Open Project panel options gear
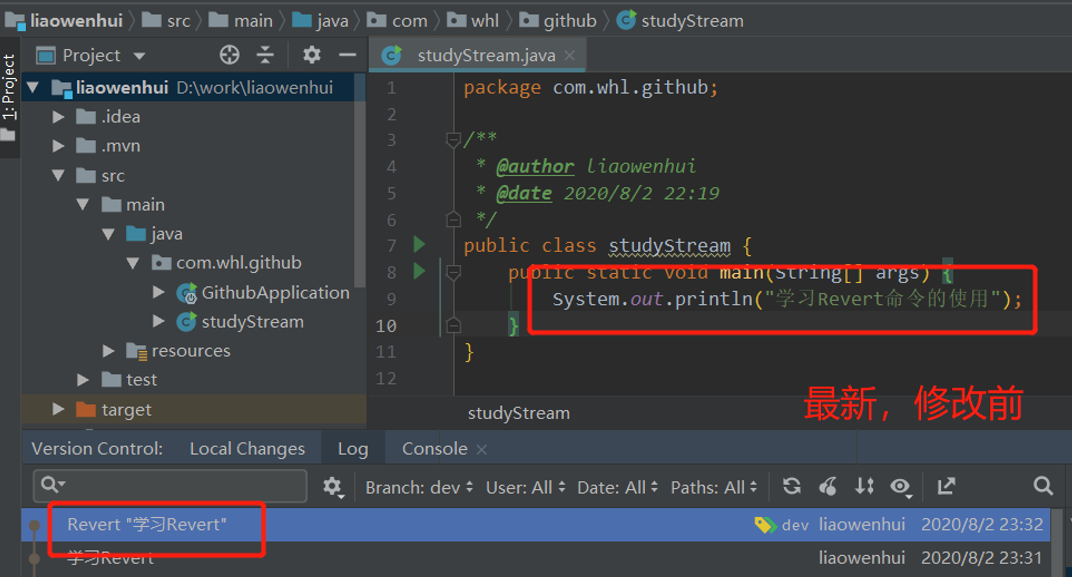The height and width of the screenshot is (577, 1072). (312, 55)
